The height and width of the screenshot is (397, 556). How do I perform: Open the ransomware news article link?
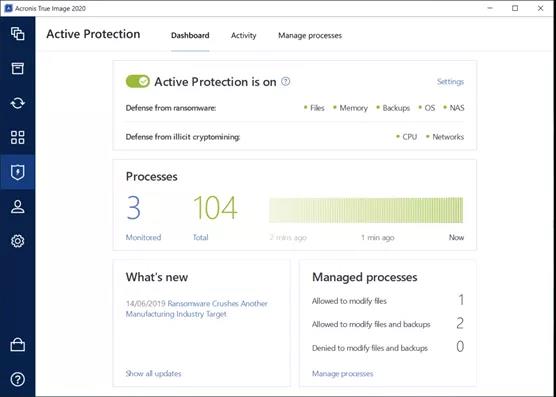196,309
